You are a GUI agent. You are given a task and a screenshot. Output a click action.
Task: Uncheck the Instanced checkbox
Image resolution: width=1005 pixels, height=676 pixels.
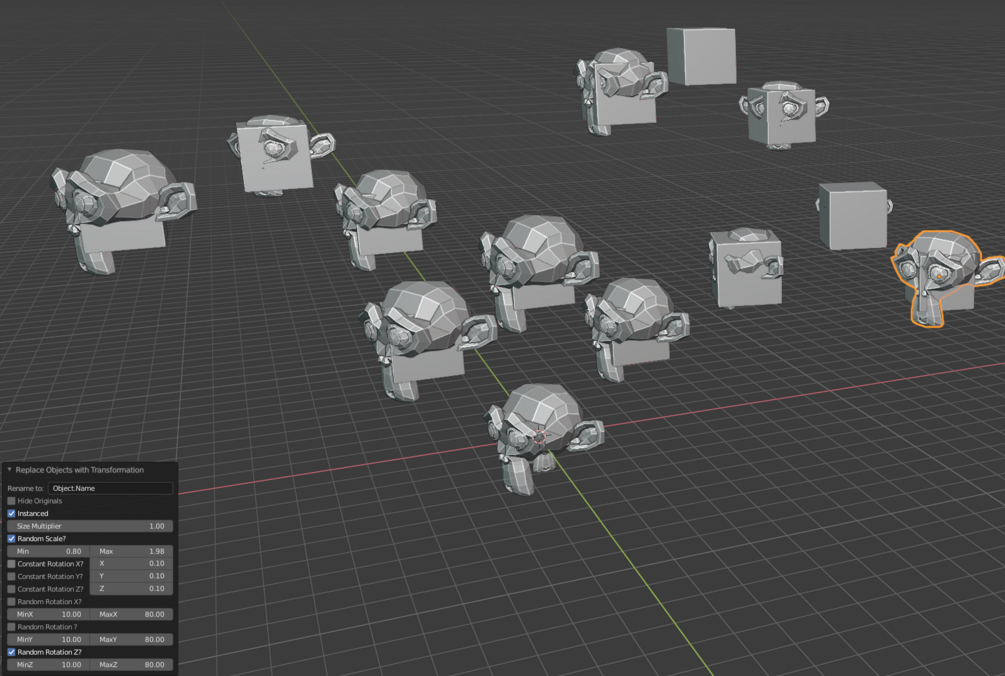point(12,513)
